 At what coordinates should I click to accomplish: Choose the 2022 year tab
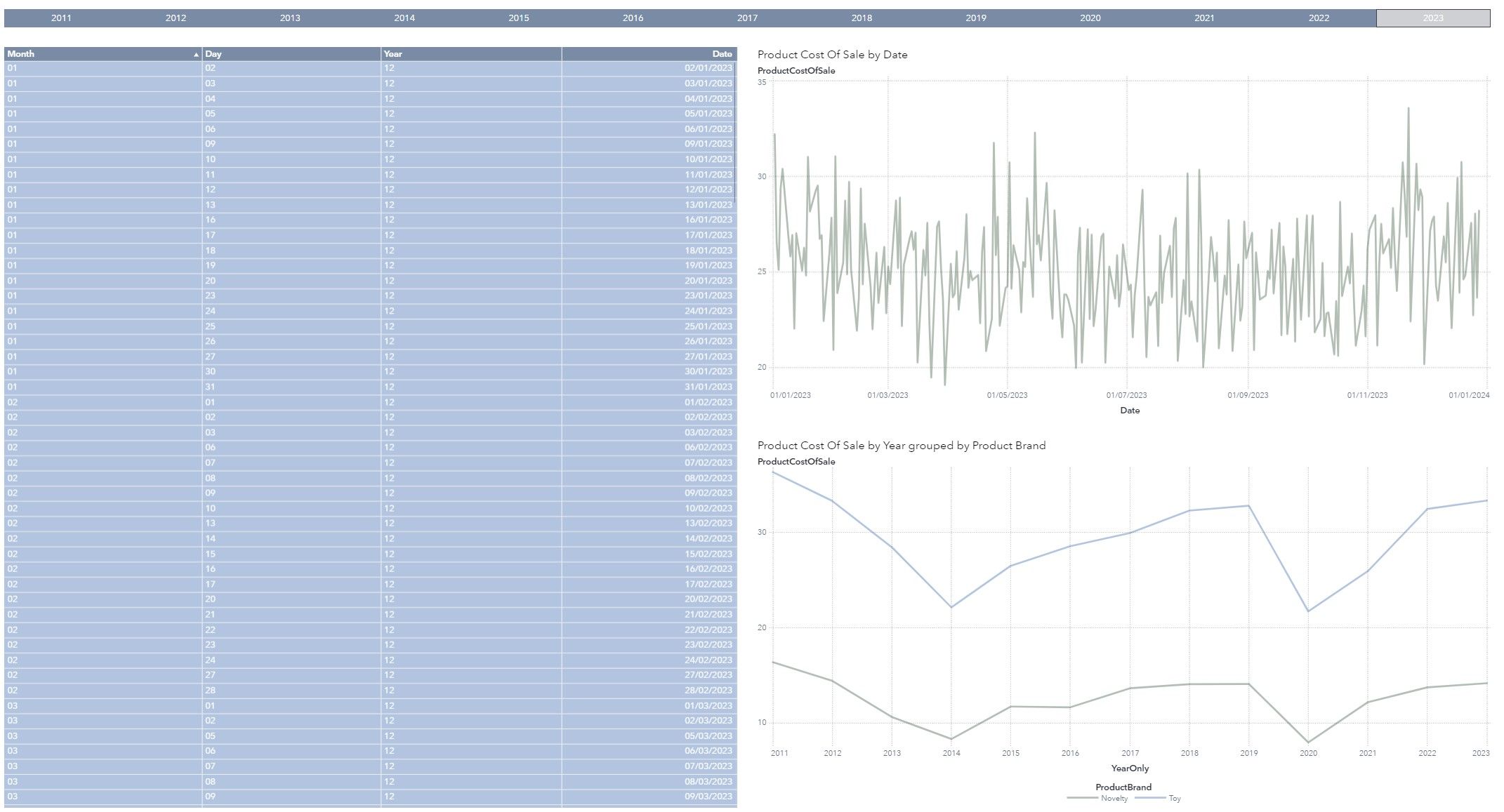click(x=1318, y=18)
